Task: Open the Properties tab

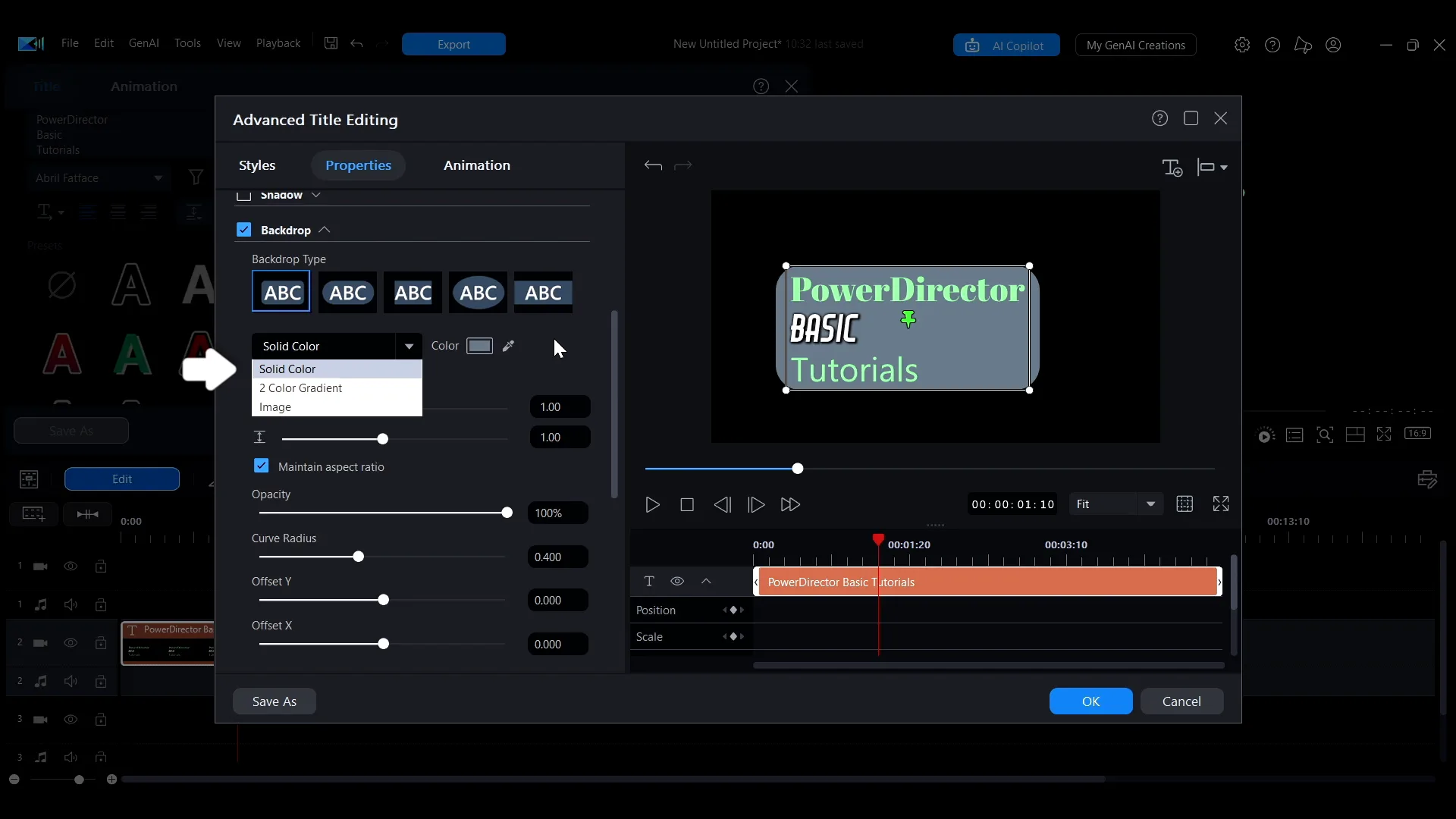Action: point(358,165)
